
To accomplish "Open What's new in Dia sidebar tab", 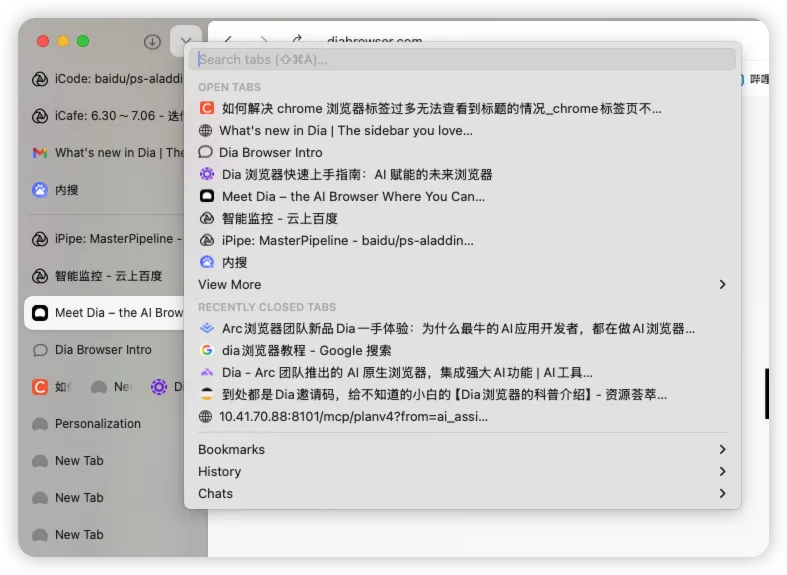I will click(x=105, y=153).
